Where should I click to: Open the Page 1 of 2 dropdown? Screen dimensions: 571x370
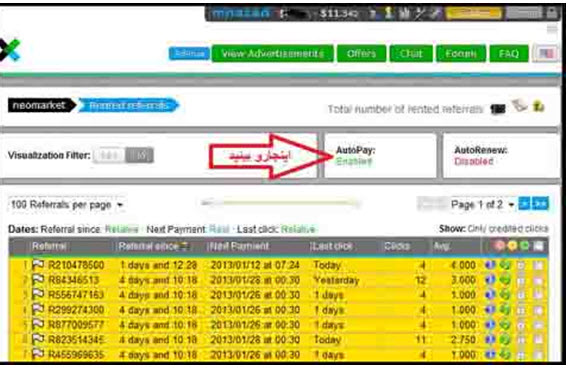coord(482,204)
